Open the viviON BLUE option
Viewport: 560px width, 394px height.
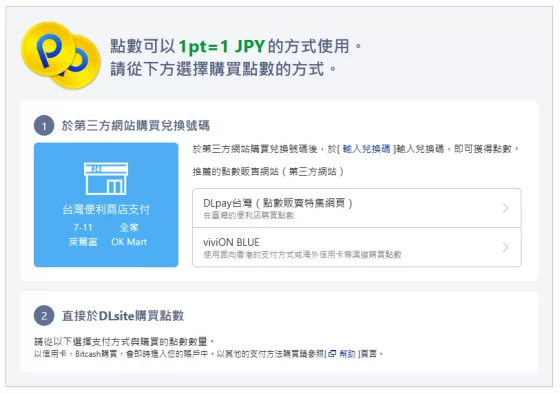(357, 247)
